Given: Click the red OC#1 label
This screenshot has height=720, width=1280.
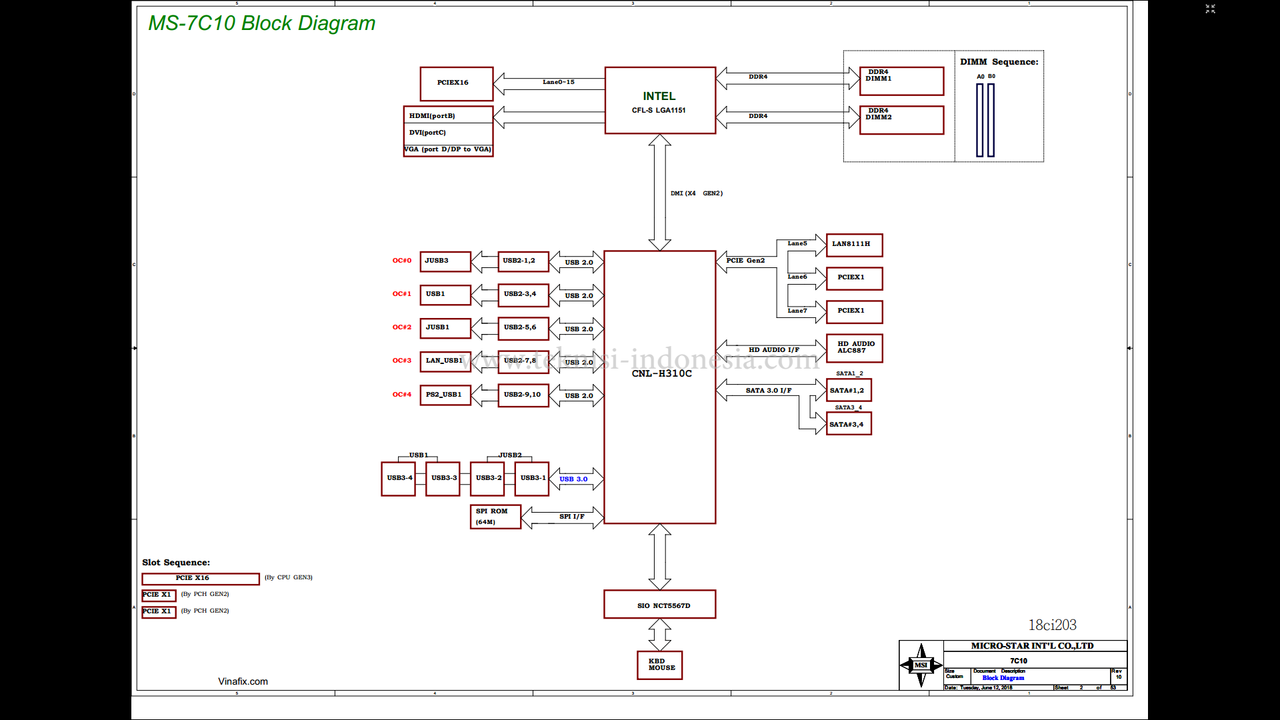Looking at the screenshot, I should tap(402, 294).
